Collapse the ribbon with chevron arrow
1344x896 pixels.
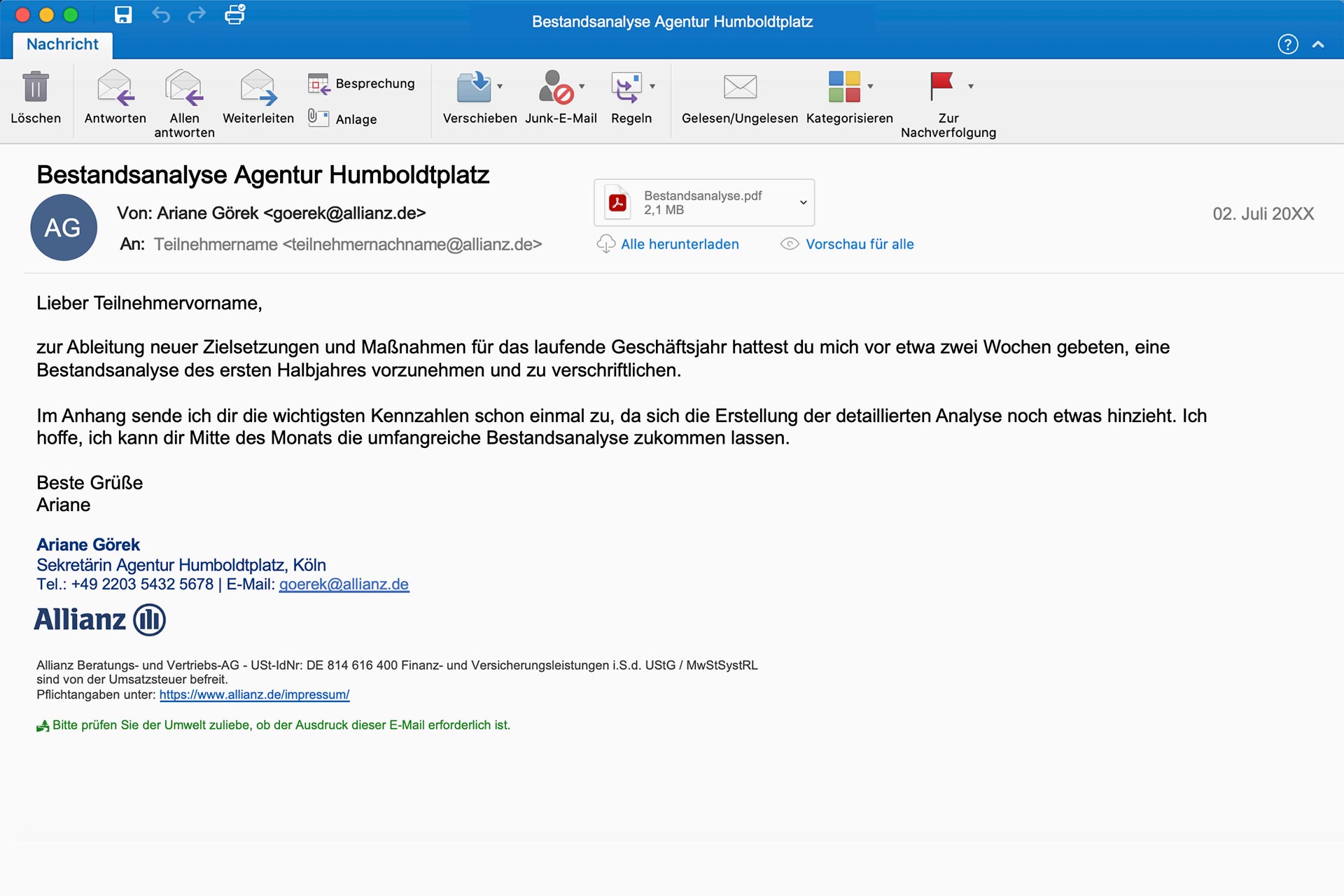(x=1318, y=45)
